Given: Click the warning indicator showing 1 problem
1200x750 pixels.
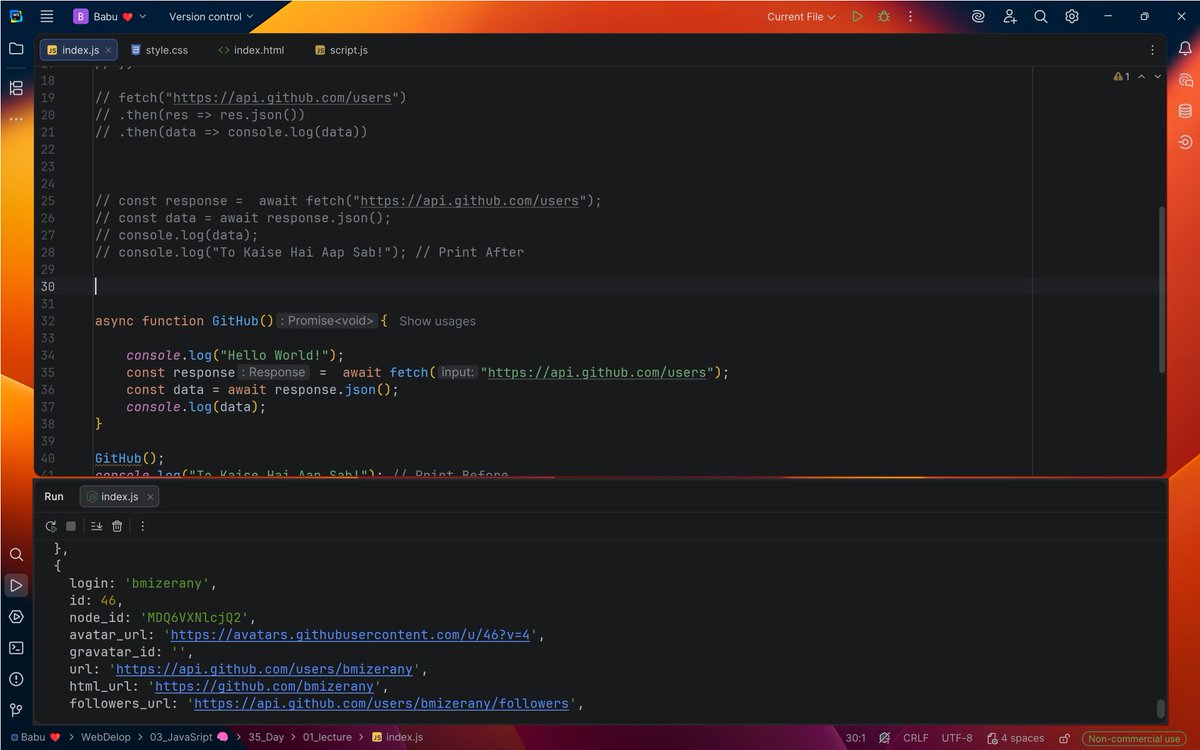Looking at the screenshot, I should pos(1121,76).
